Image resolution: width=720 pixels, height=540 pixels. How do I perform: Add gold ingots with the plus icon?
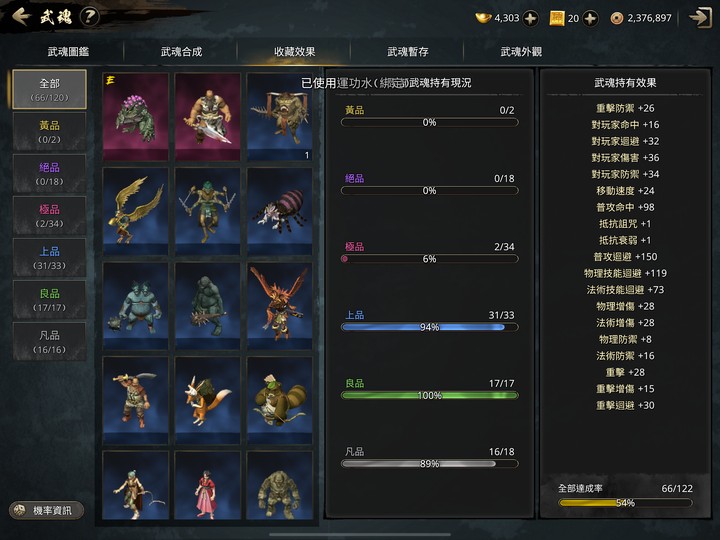point(530,18)
